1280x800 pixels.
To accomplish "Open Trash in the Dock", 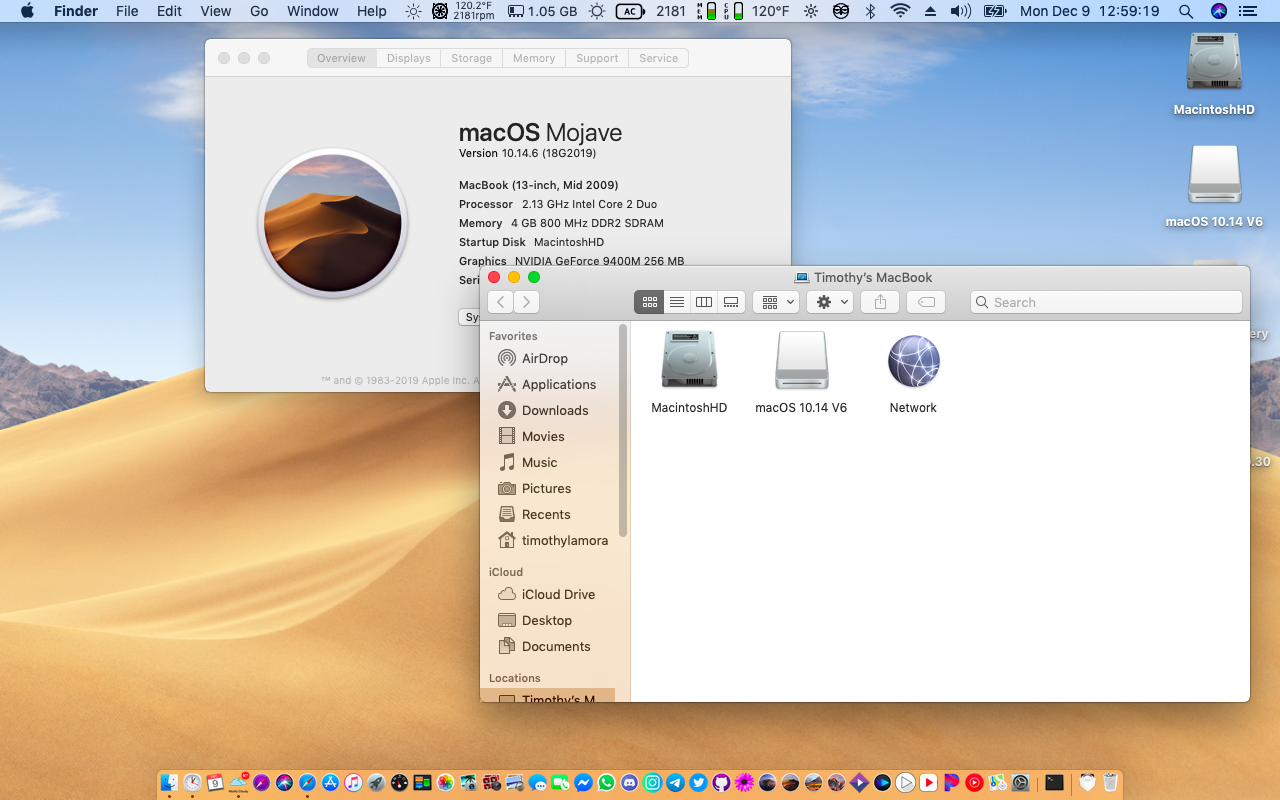I will click(x=1109, y=783).
